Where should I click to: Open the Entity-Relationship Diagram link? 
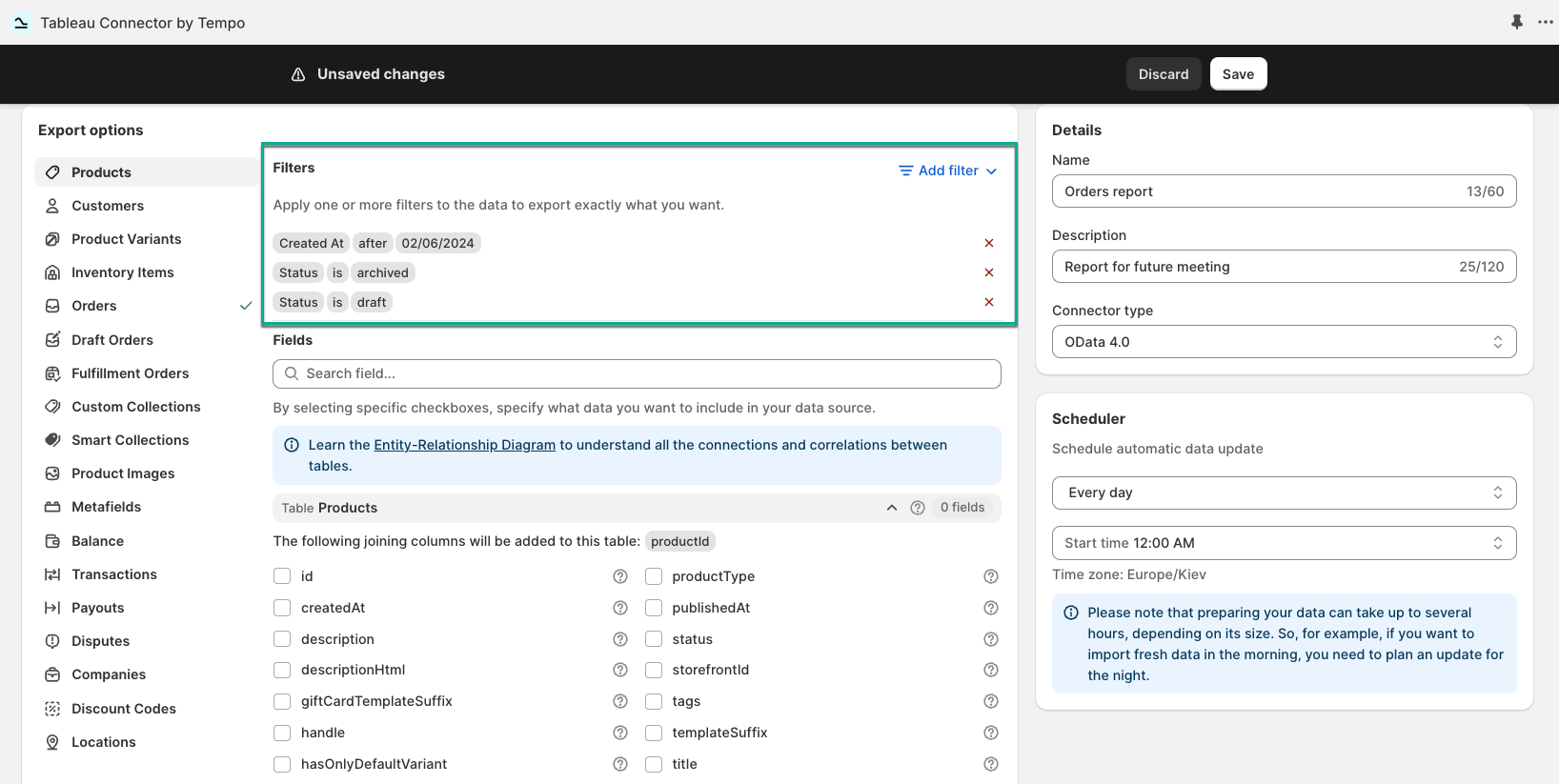464,445
